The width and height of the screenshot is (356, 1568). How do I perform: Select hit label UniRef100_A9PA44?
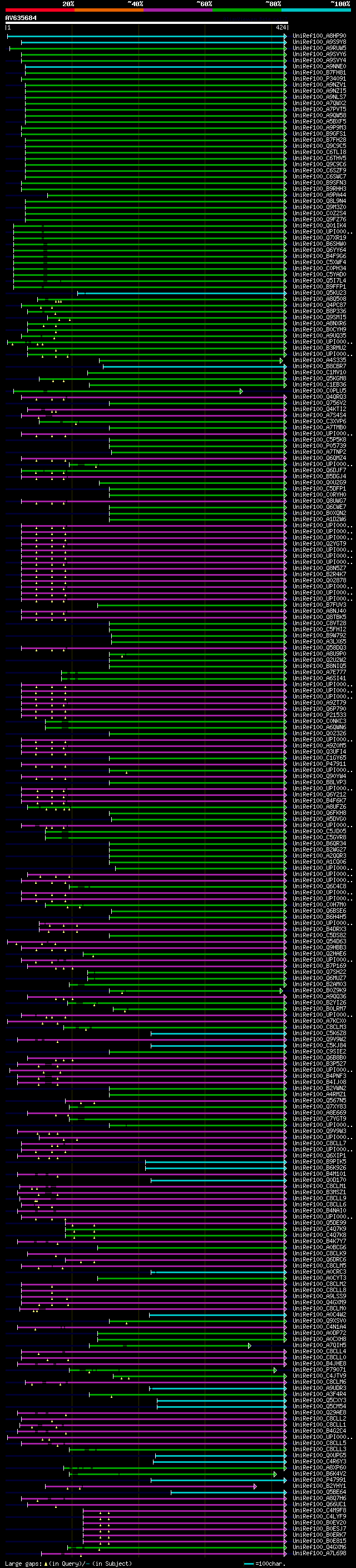pos(319,195)
